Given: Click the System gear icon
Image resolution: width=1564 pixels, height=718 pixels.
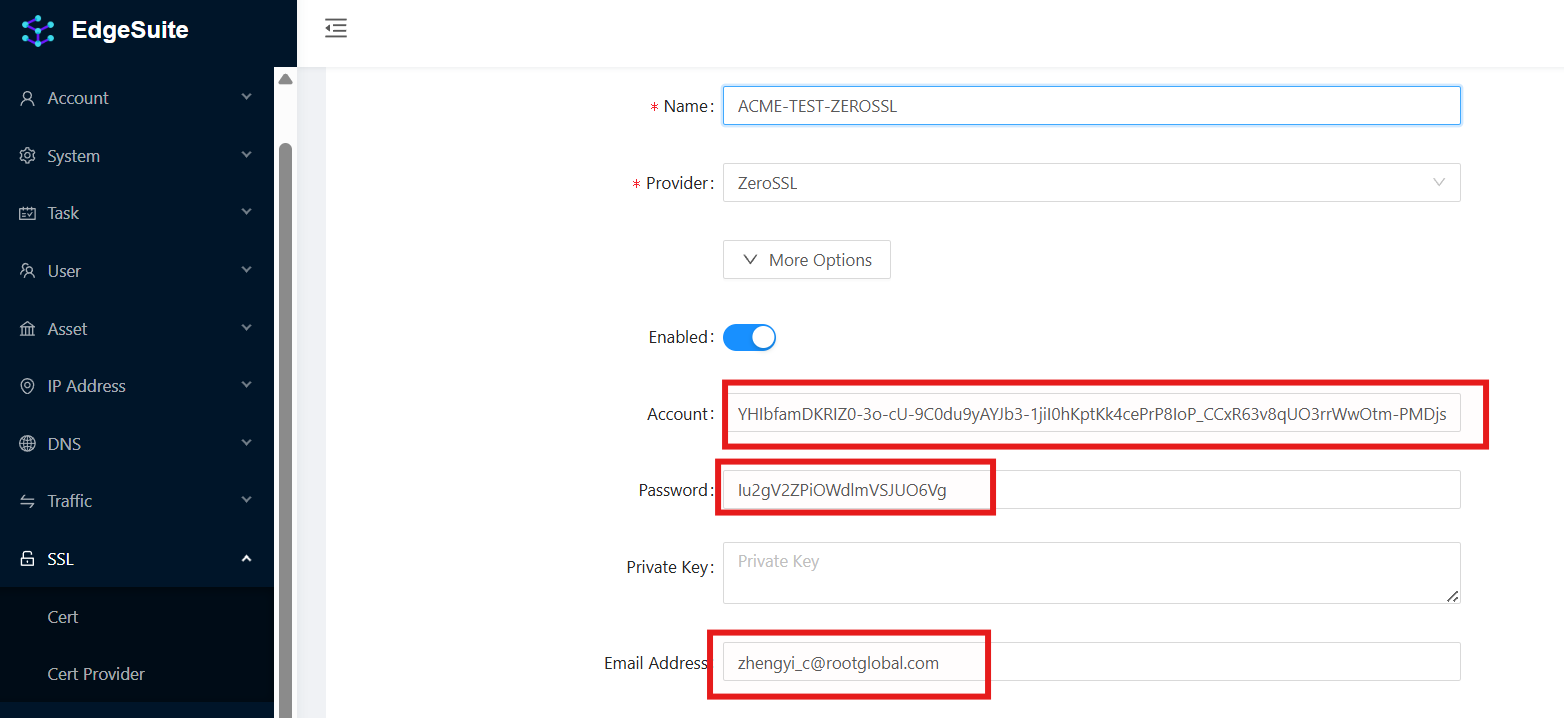Looking at the screenshot, I should (x=28, y=156).
